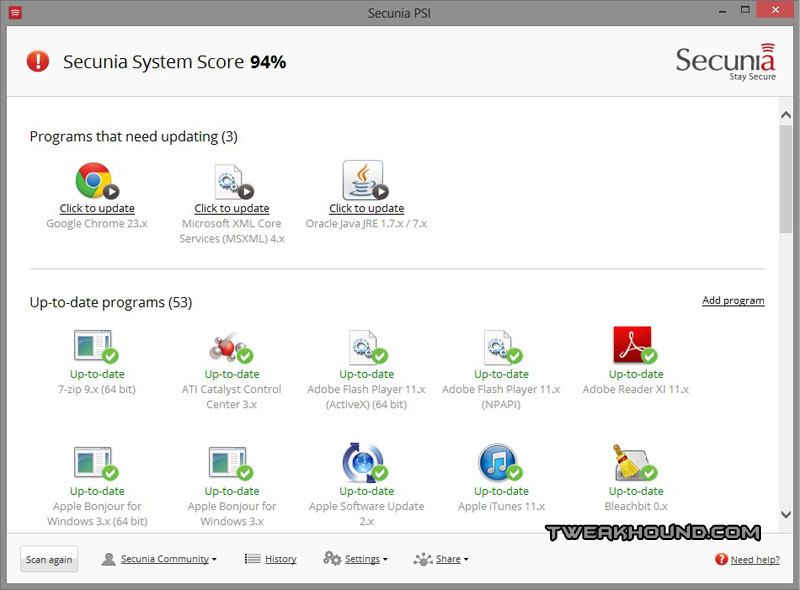Screen dimensions: 800x590
Task: Close the Secunia PSI window
Action: pos(775,10)
